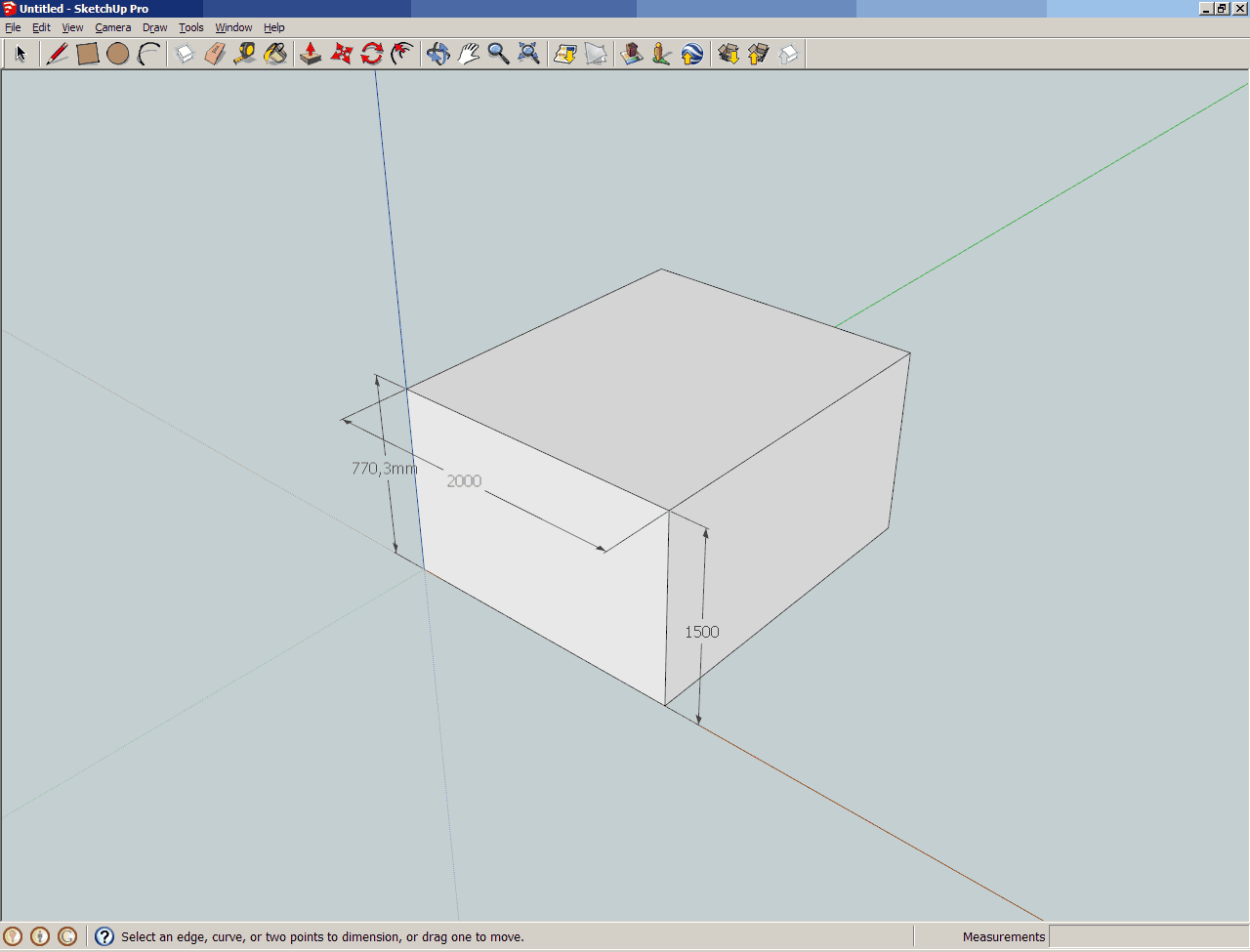Image resolution: width=1250 pixels, height=952 pixels.
Task: Click the status bar hint text
Action: tap(322, 936)
